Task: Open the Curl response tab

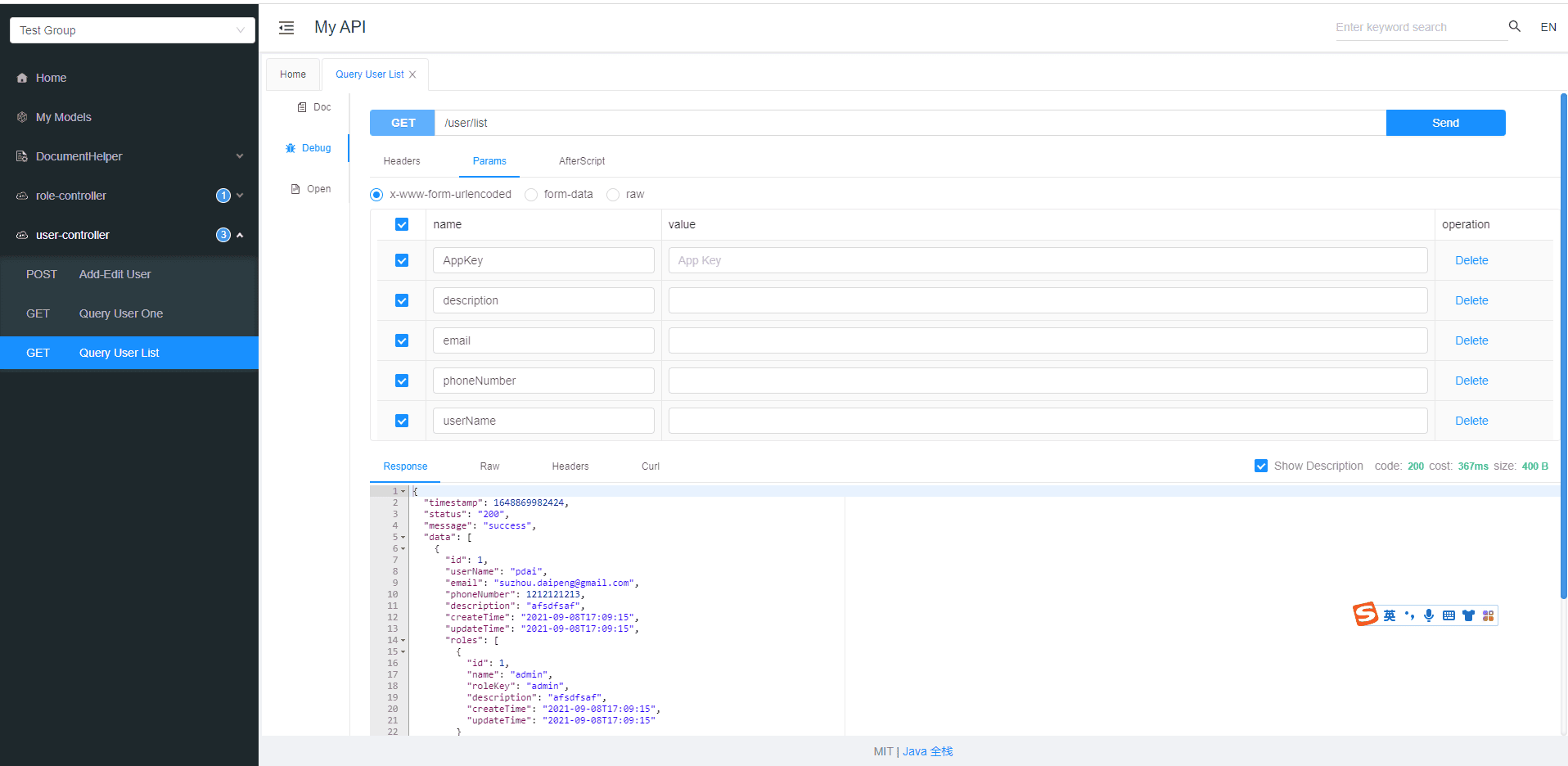Action: tap(650, 466)
